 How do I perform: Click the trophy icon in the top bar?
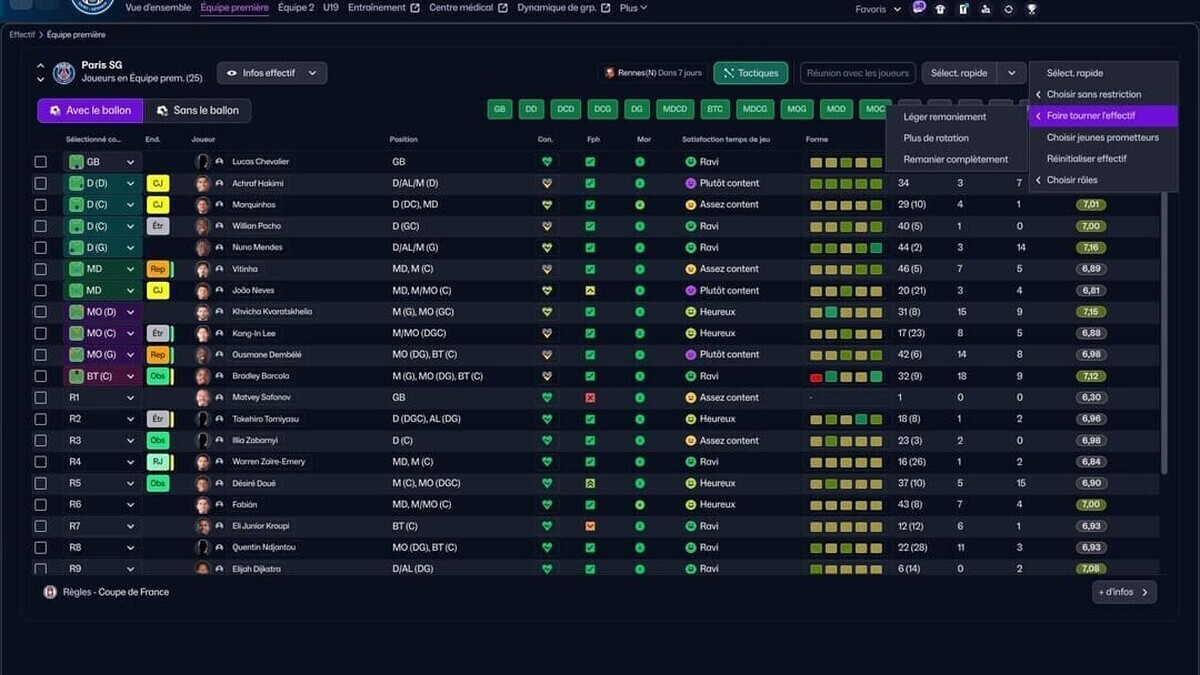pos(1032,9)
